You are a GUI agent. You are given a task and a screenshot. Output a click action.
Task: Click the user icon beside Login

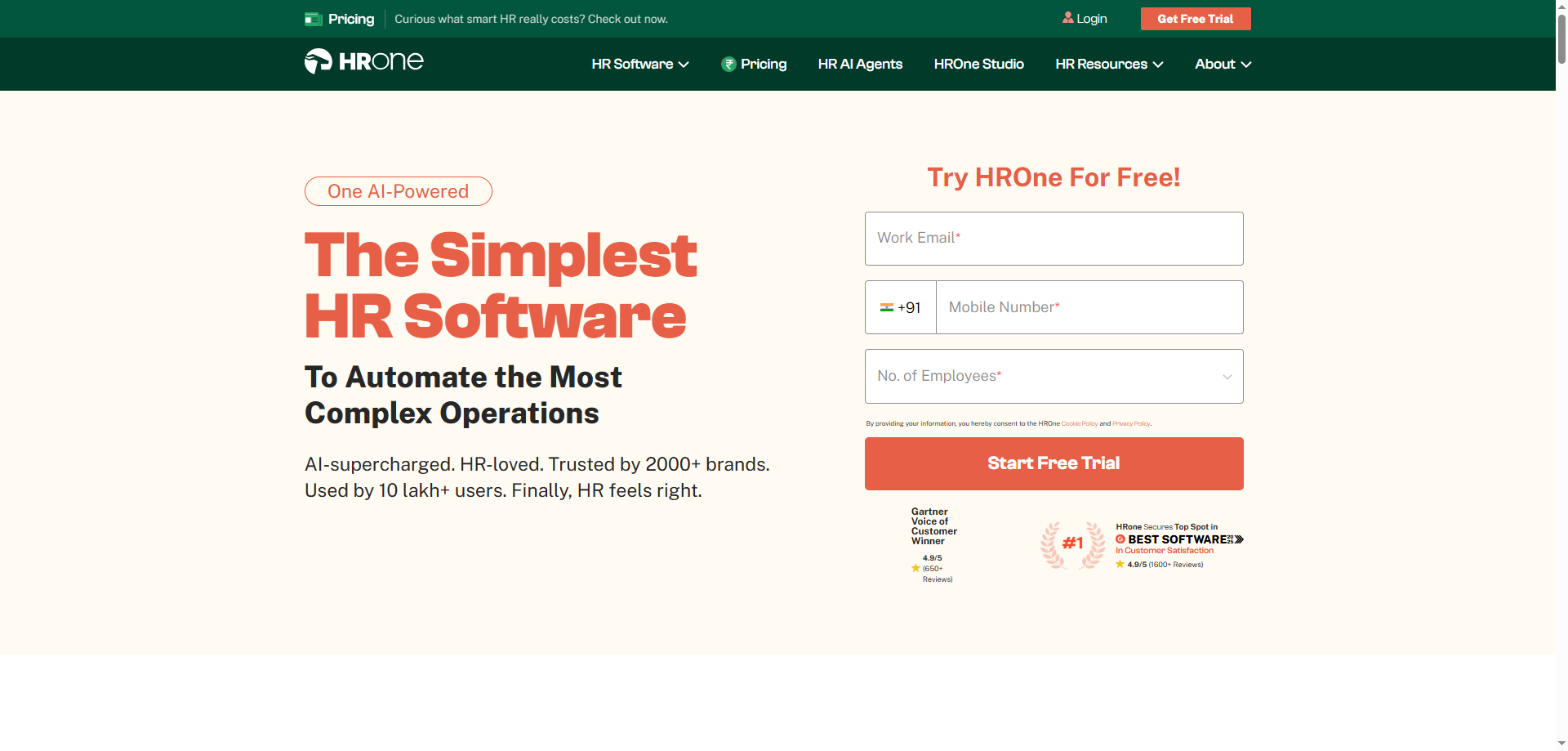[x=1067, y=18]
